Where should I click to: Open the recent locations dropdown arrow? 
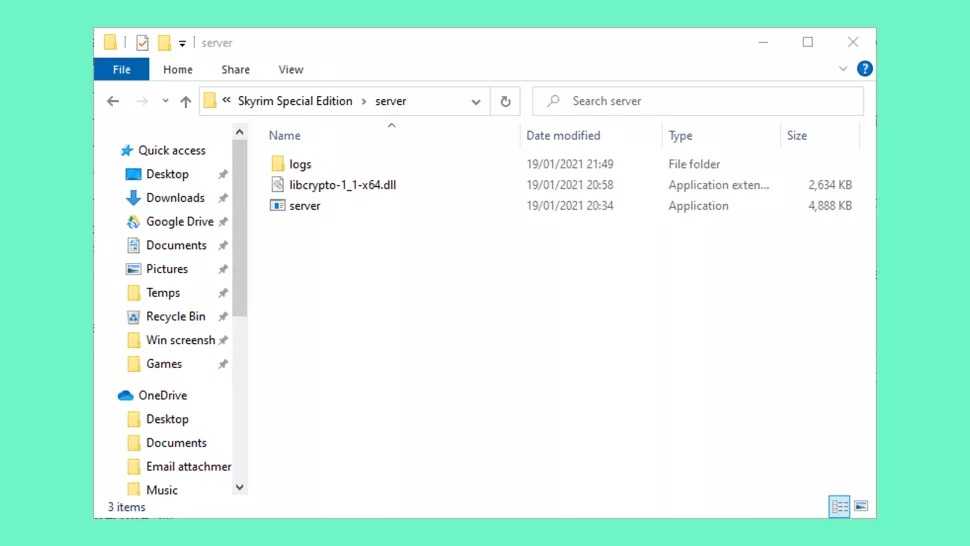click(165, 101)
